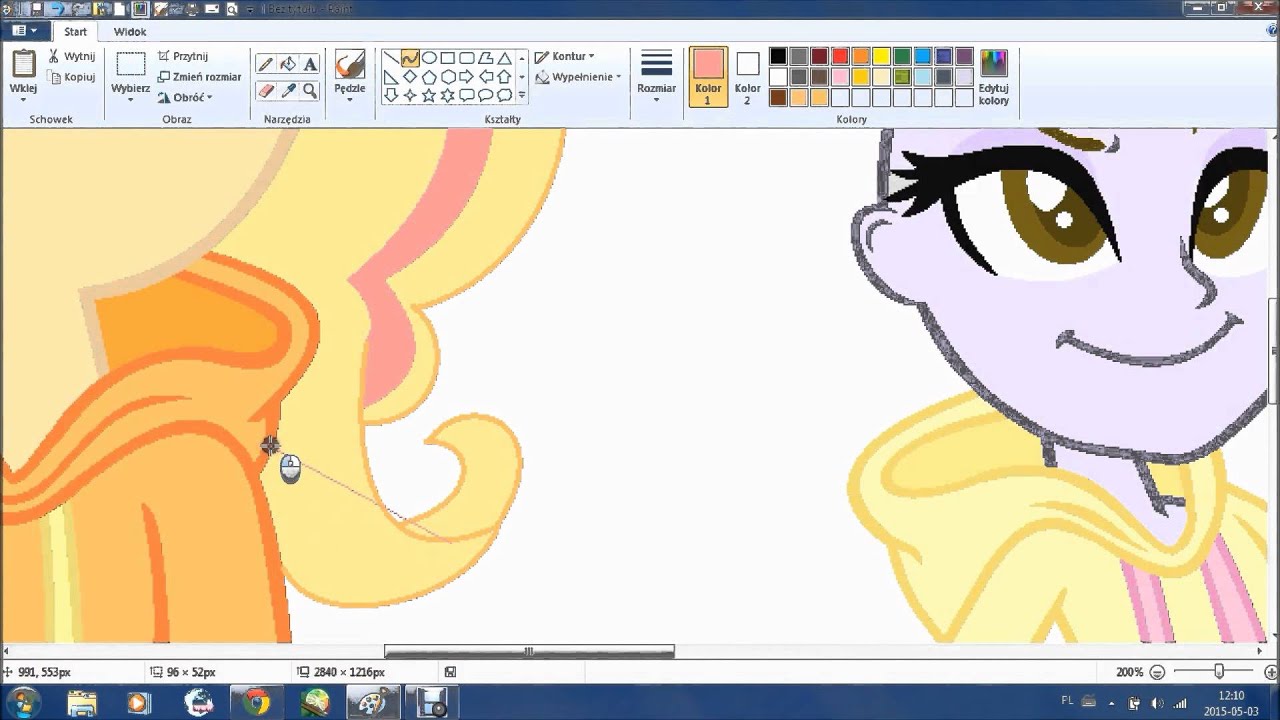1280x720 pixels.
Task: Click the zoom out minus button
Action: point(1157,673)
